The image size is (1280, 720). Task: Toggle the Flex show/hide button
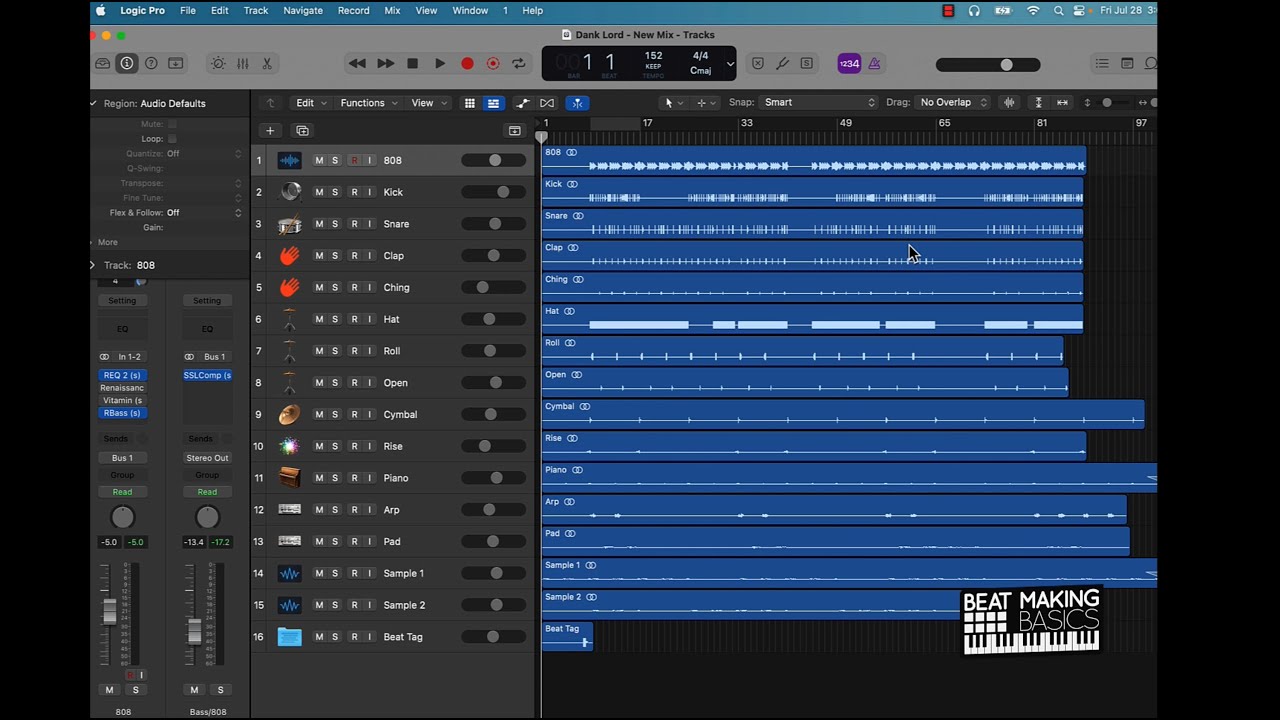(x=547, y=103)
